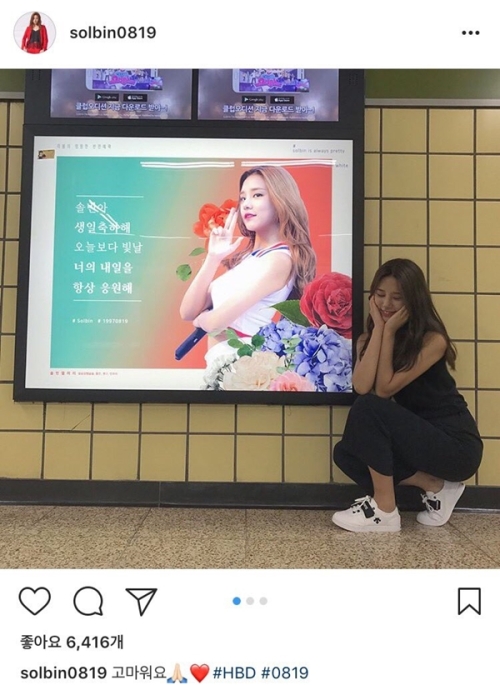Select the first carousel dot indicator
This screenshot has width=500, height=685.
(237, 601)
